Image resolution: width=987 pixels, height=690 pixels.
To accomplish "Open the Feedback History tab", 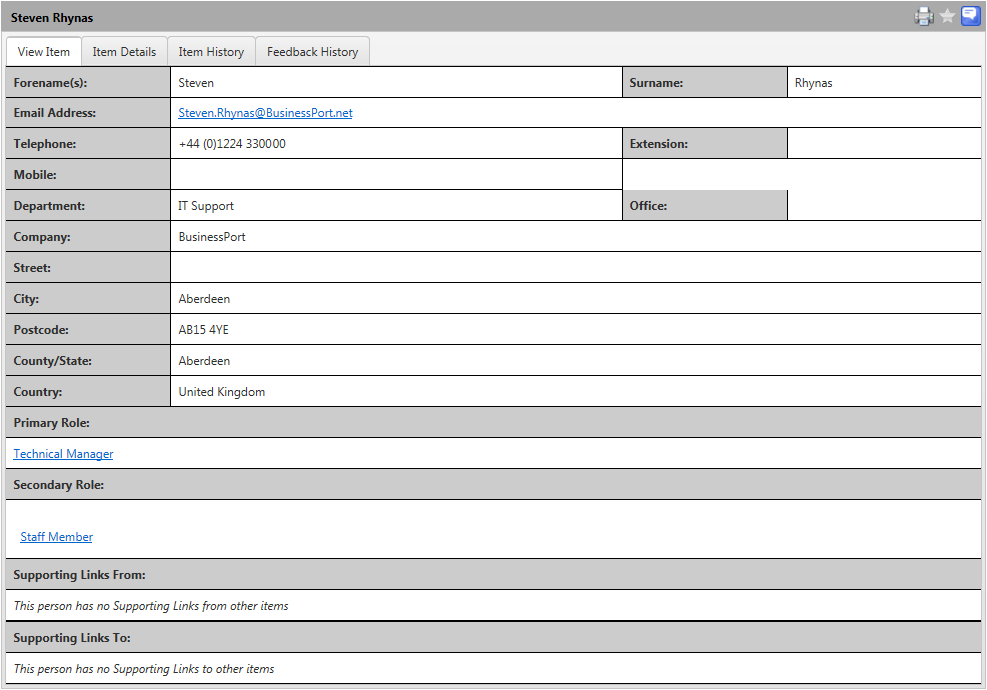I will (x=312, y=52).
